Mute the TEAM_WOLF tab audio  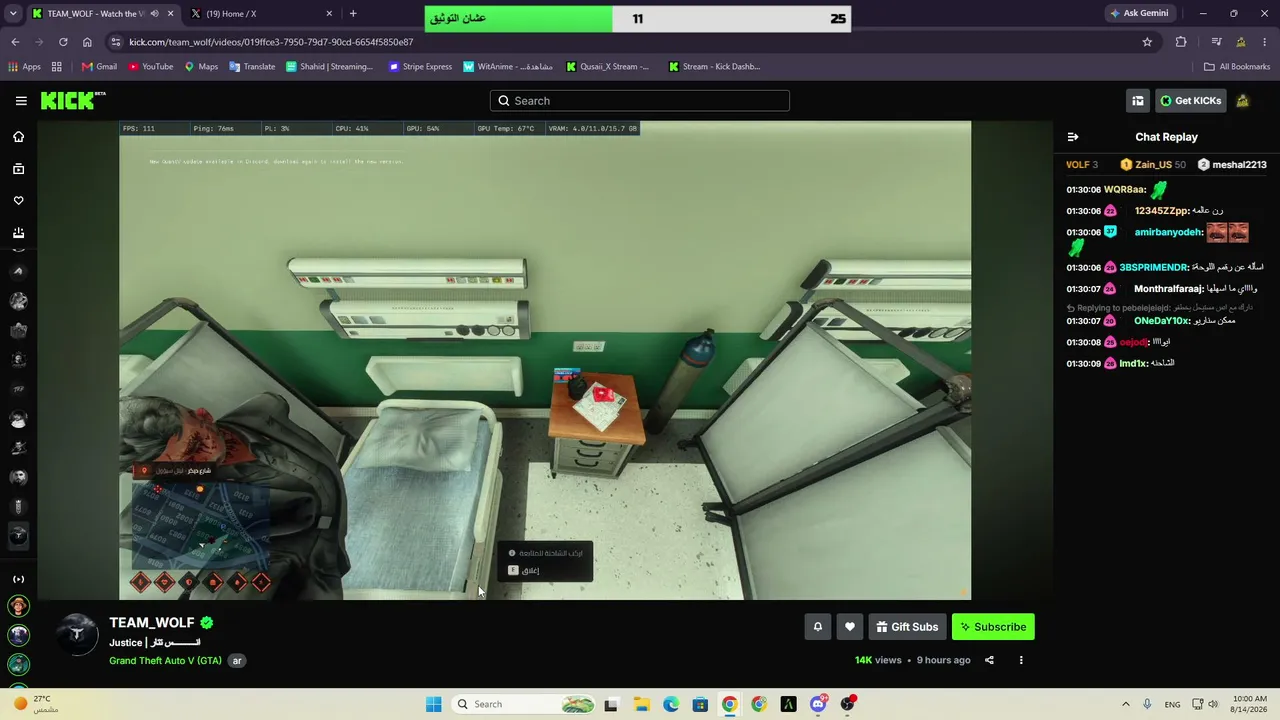point(154,14)
